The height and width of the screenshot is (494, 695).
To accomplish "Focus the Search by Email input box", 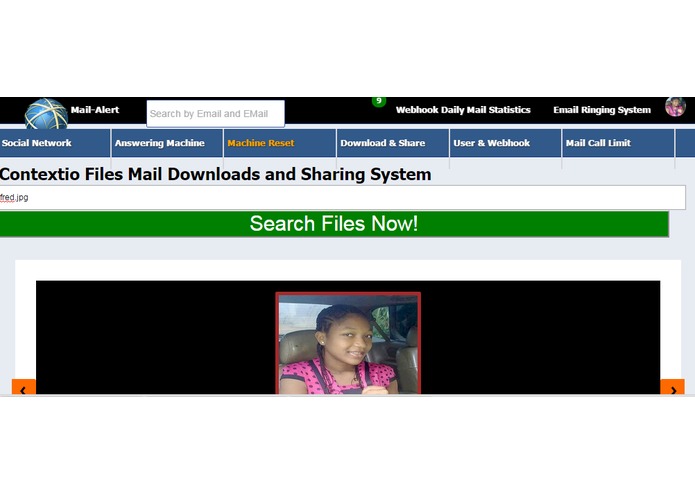I will (215, 113).
